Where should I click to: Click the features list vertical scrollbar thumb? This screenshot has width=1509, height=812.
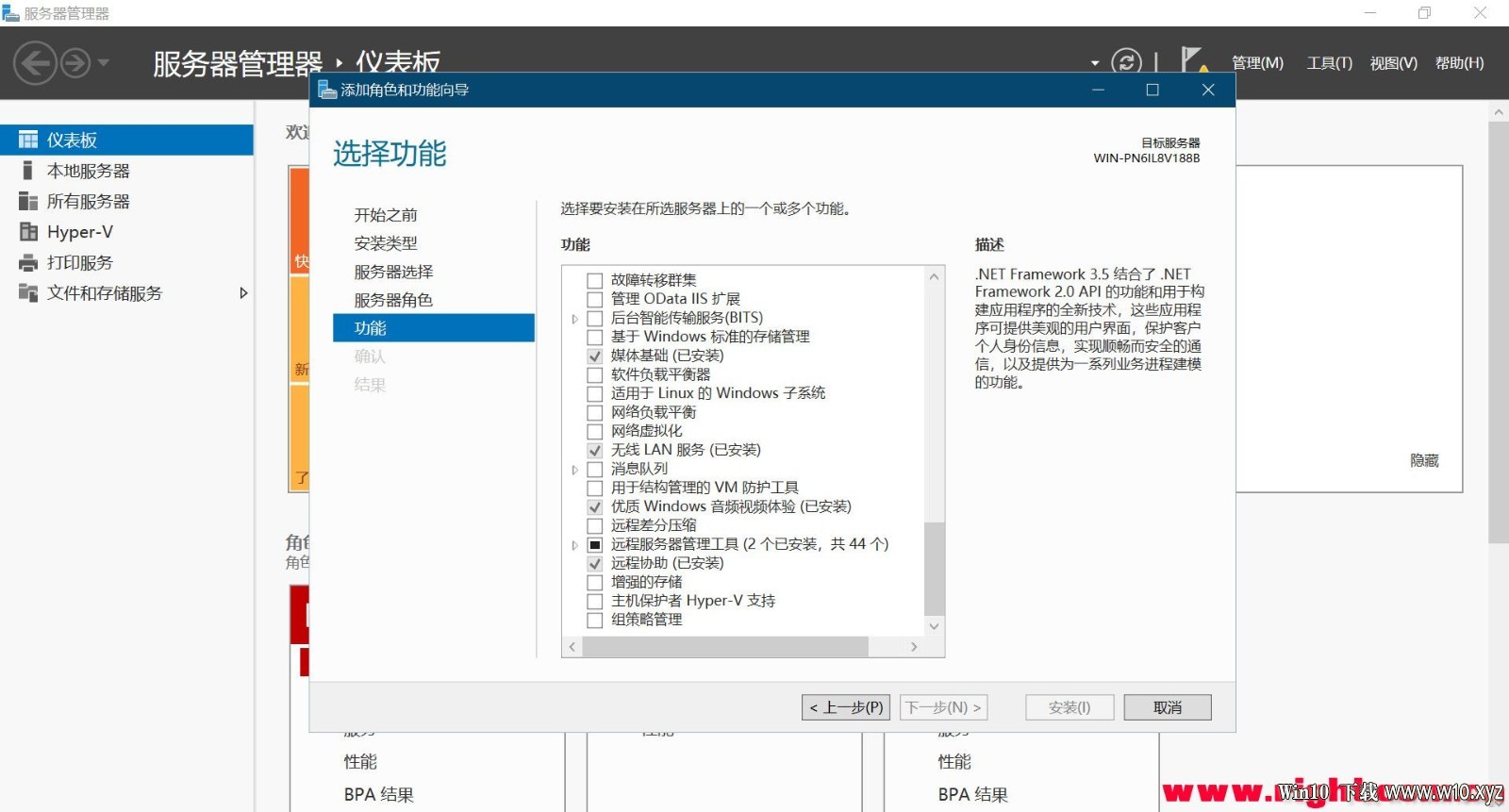(x=934, y=569)
